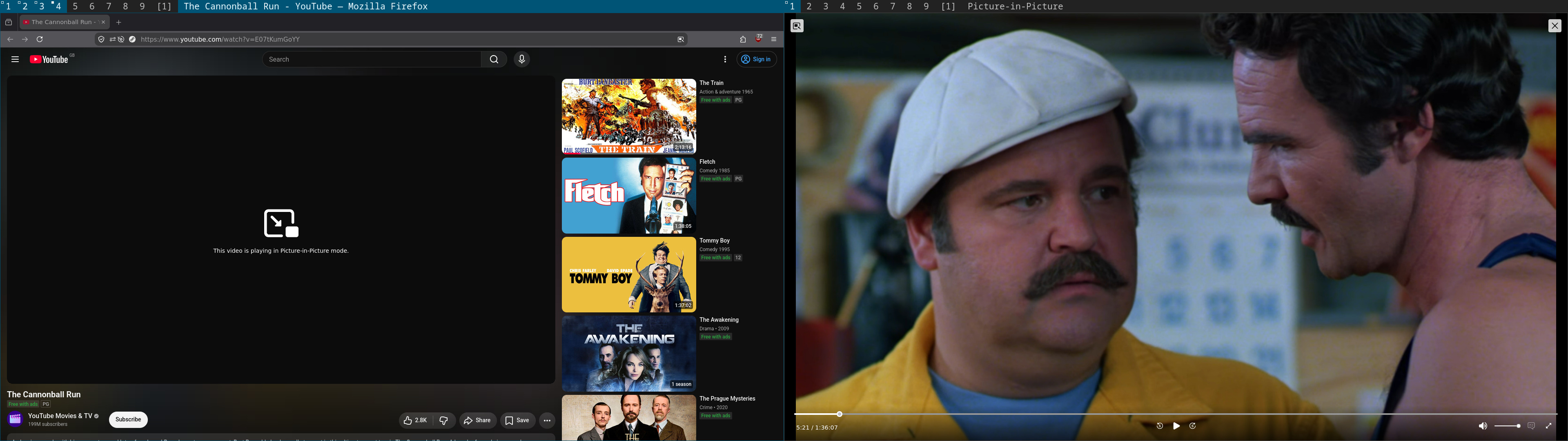
Task: Rewind 5 seconds in Picture-in-Picture
Action: [x=1160, y=426]
